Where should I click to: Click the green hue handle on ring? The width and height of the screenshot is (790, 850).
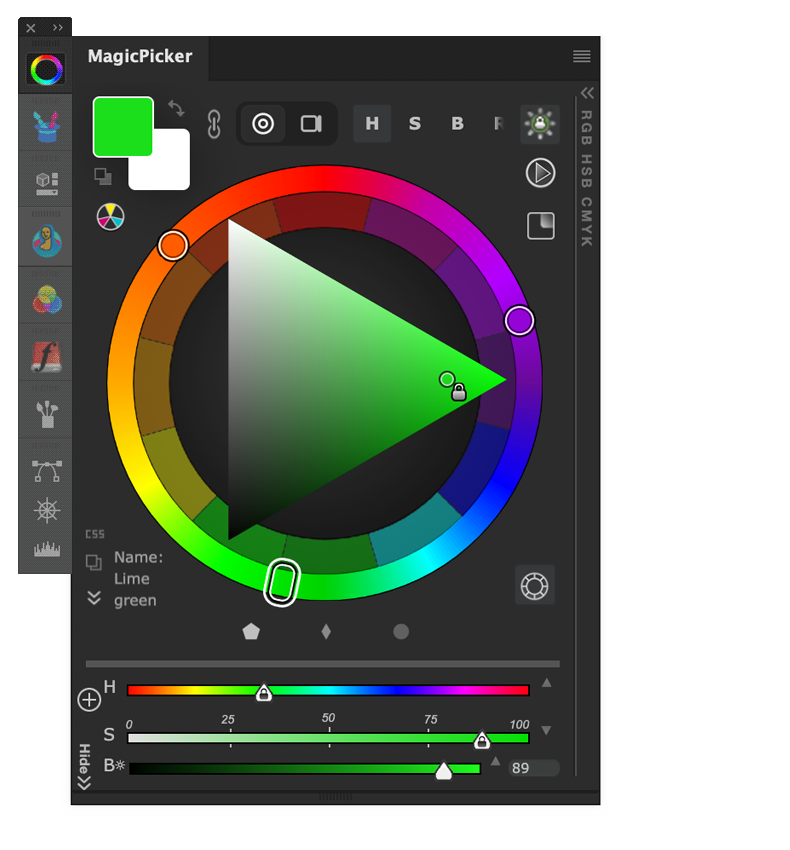pos(282,582)
